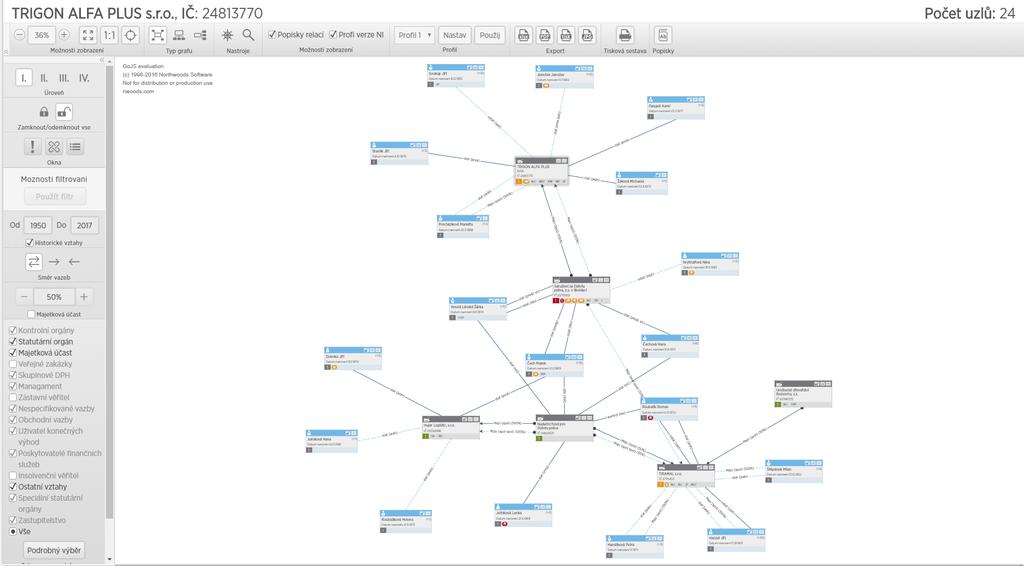Select the Vše radio button

(x=12, y=531)
